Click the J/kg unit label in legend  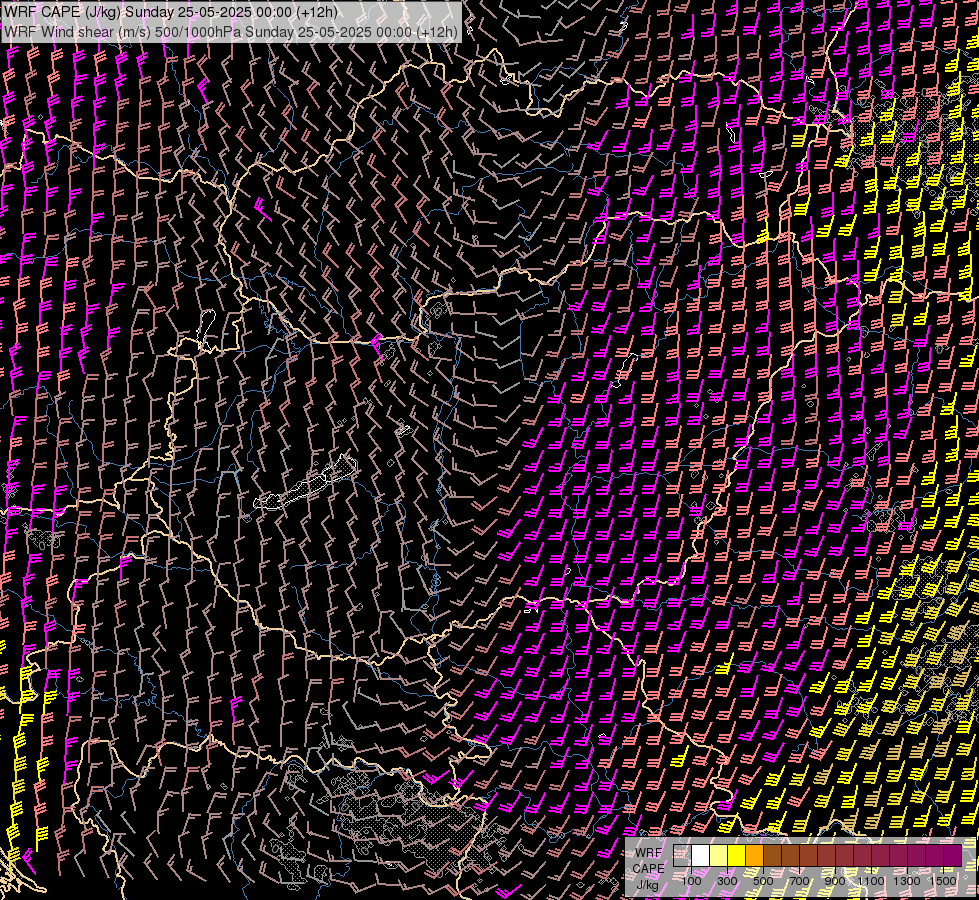point(647,885)
